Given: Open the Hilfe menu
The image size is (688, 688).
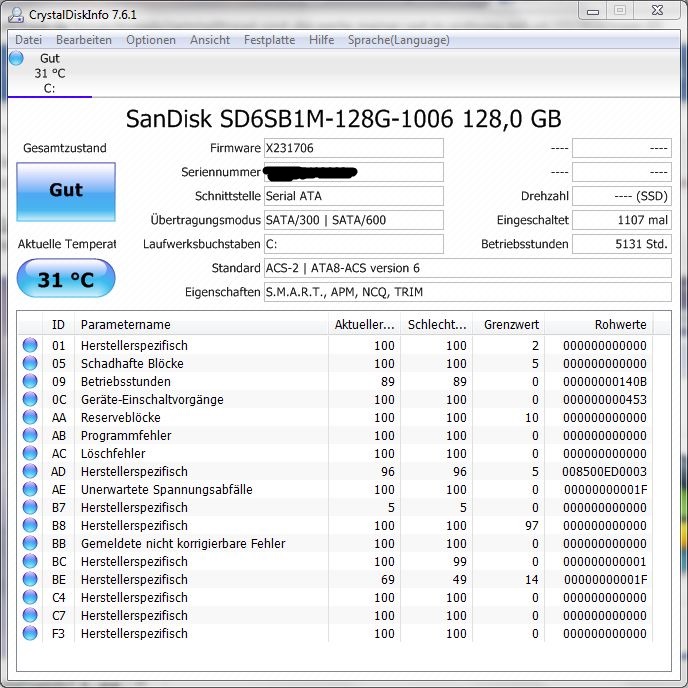Looking at the screenshot, I should pos(322,40).
